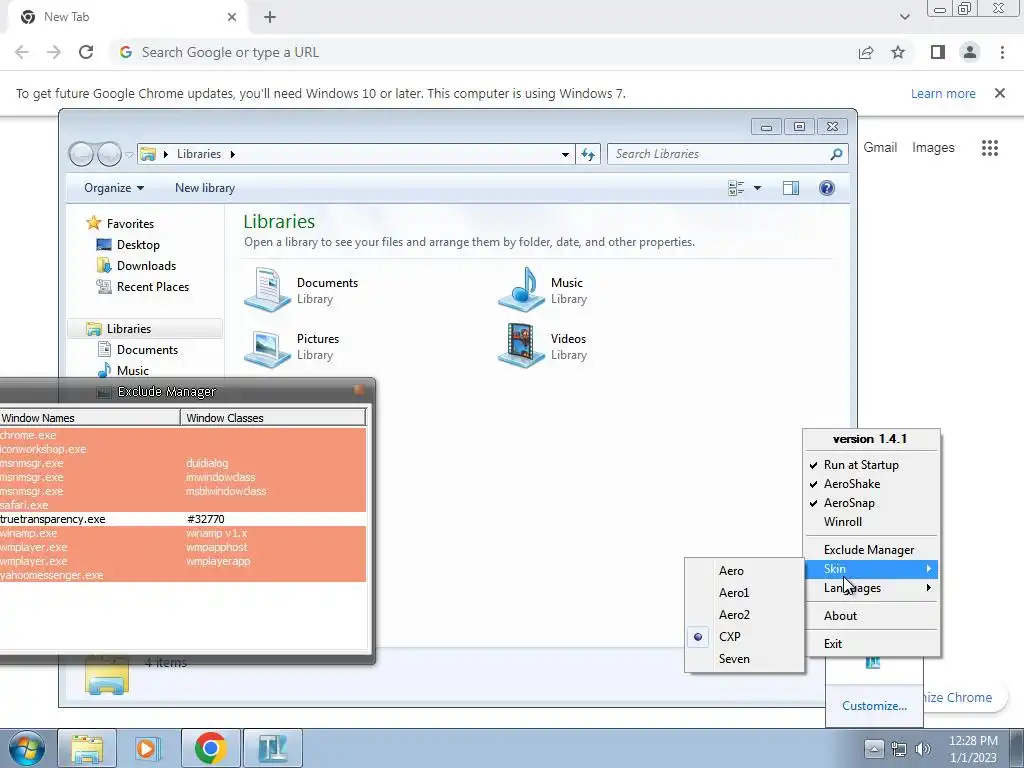Select Aero2 skin

point(744,615)
